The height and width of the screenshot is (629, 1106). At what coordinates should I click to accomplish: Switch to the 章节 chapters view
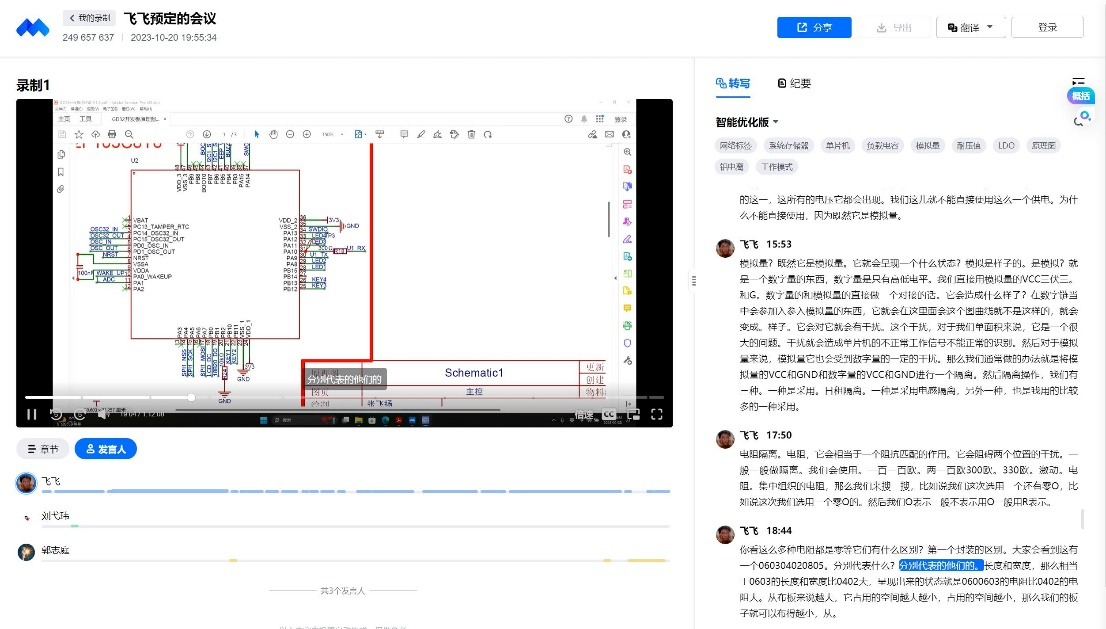point(43,450)
